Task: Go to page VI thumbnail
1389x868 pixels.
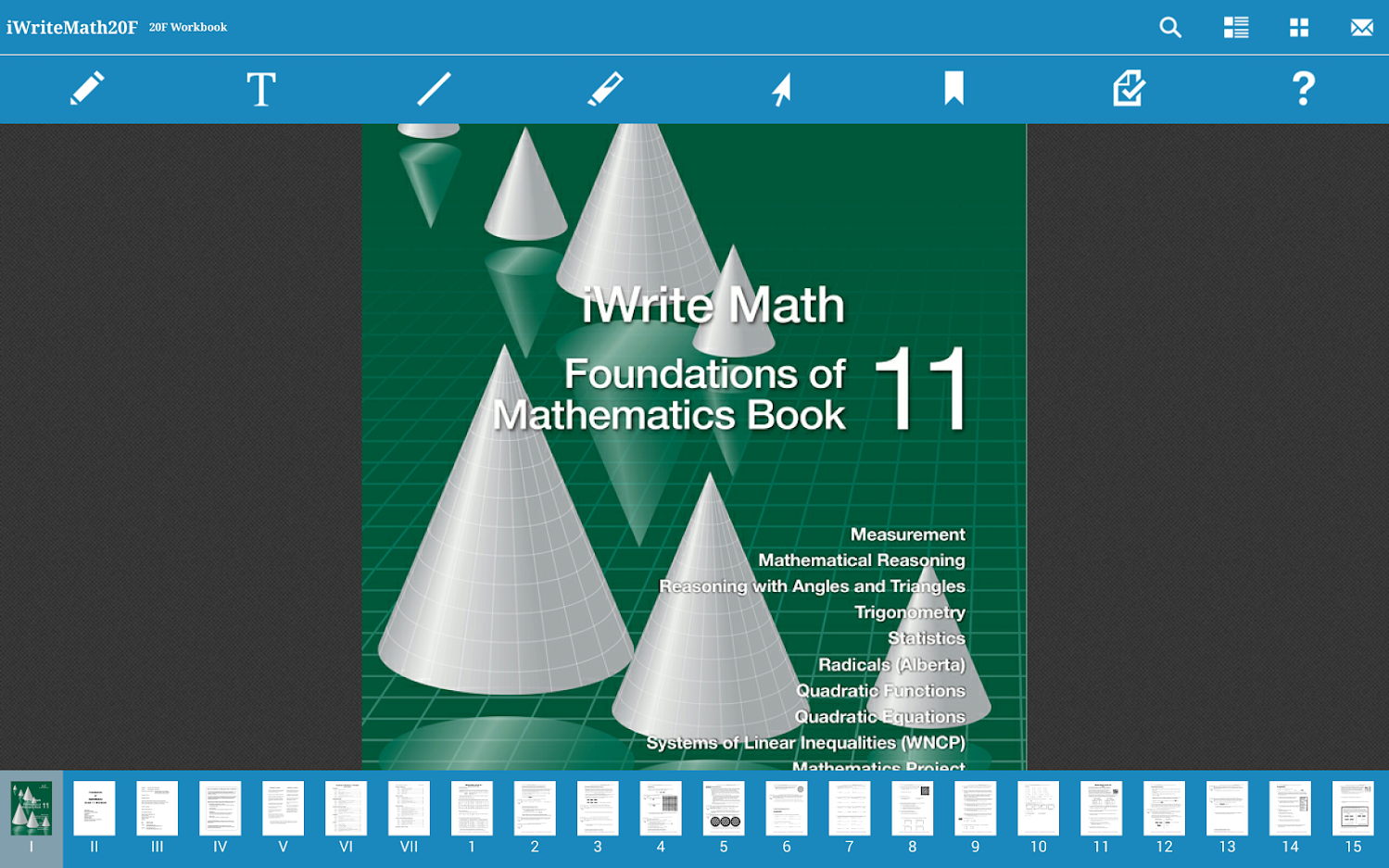Action: (346, 808)
